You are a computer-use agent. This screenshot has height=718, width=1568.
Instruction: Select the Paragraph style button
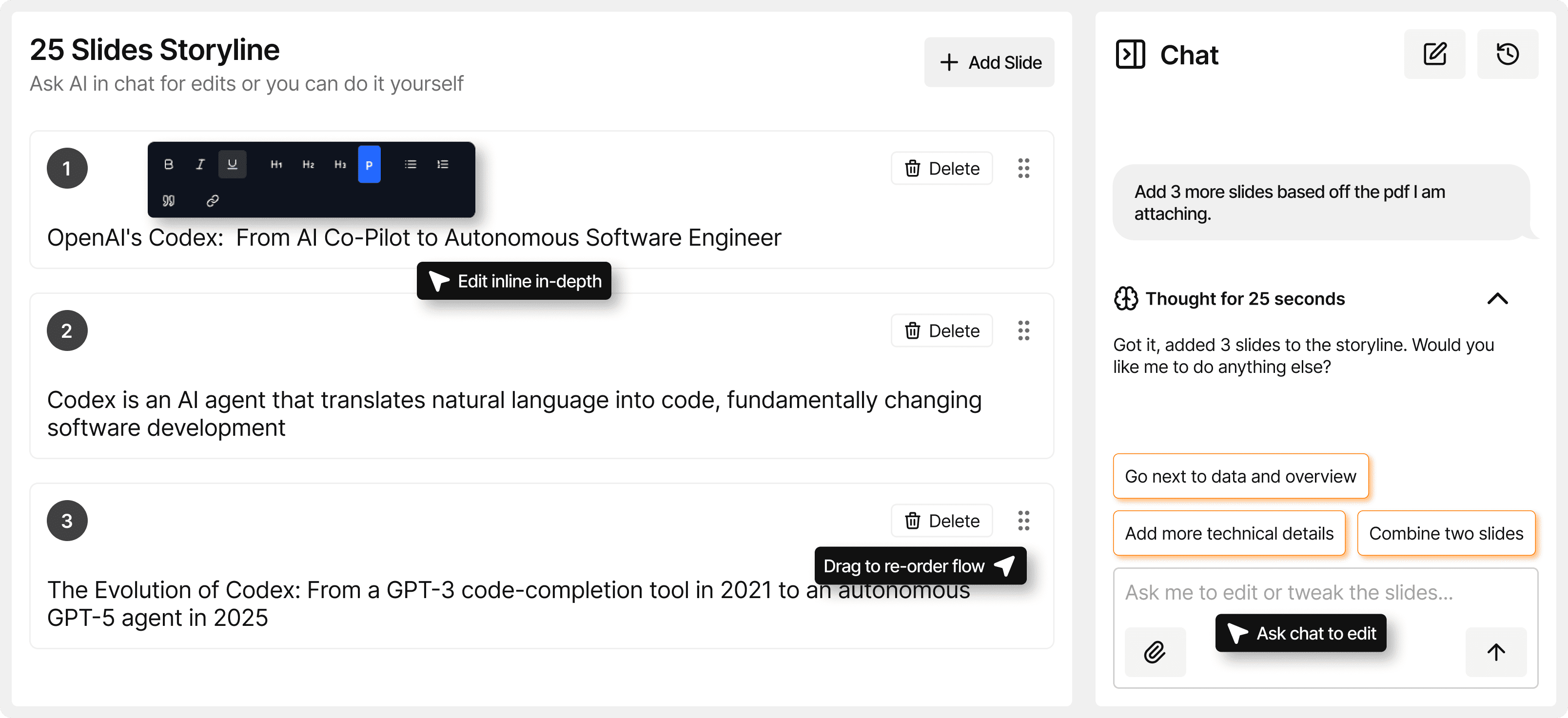click(369, 164)
